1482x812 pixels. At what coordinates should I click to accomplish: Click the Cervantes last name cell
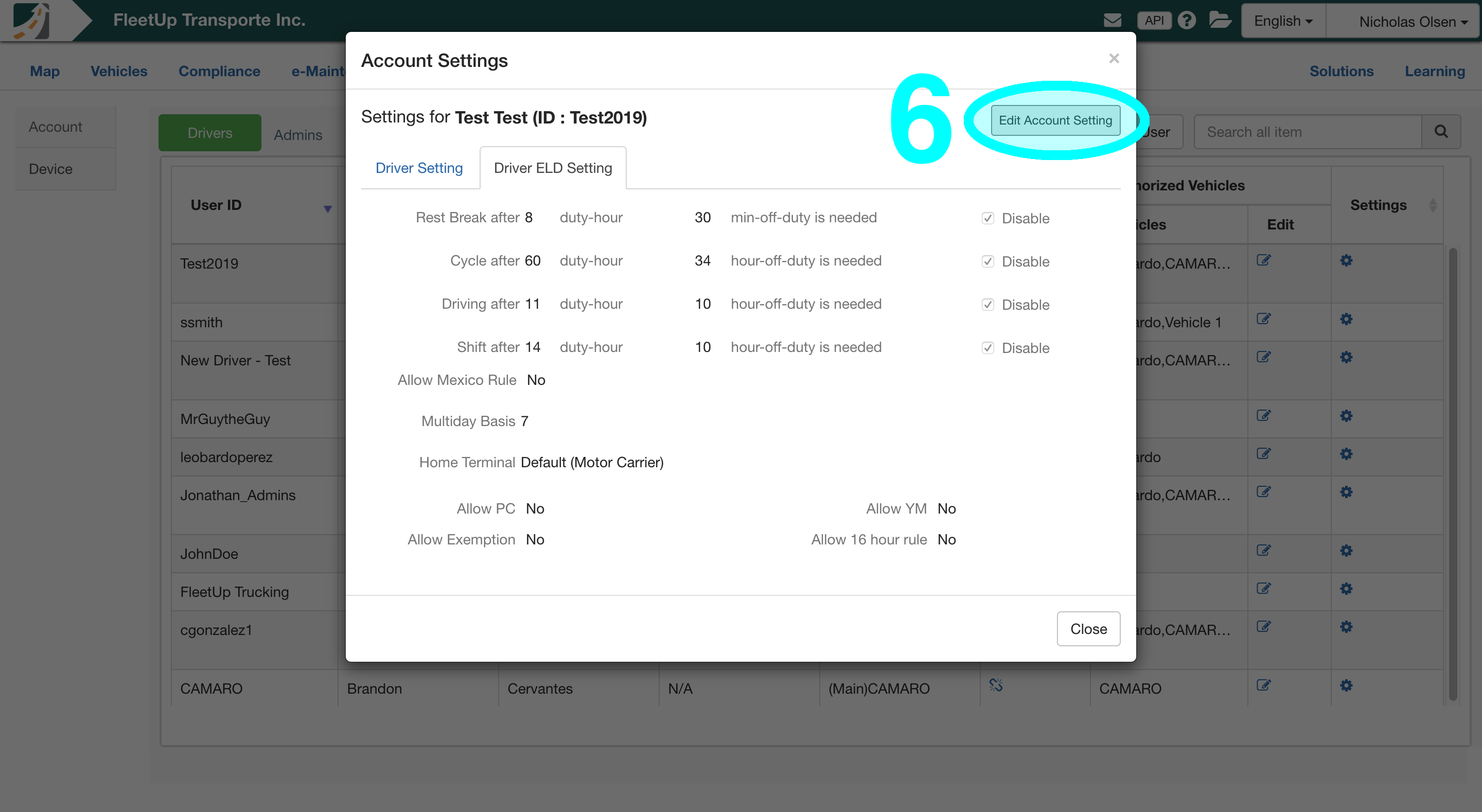(x=579, y=689)
